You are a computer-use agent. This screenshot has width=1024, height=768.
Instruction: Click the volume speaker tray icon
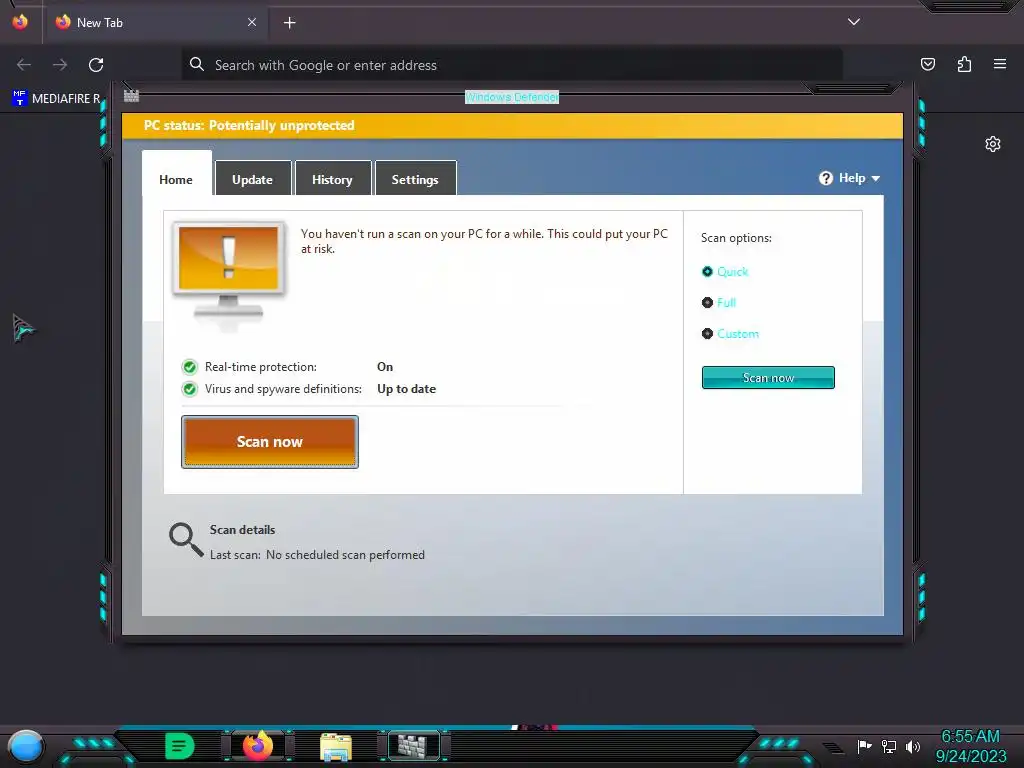pyautogui.click(x=913, y=746)
